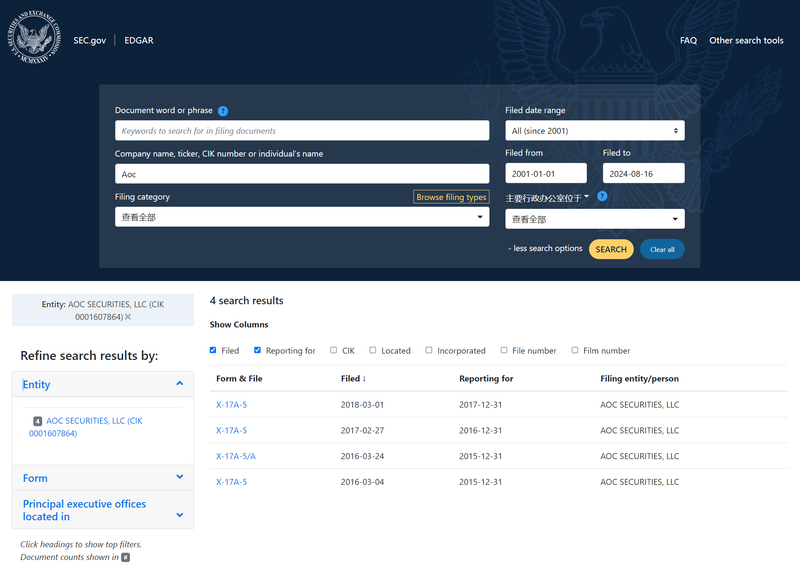
Task: Open Other search tools
Action: (x=746, y=40)
